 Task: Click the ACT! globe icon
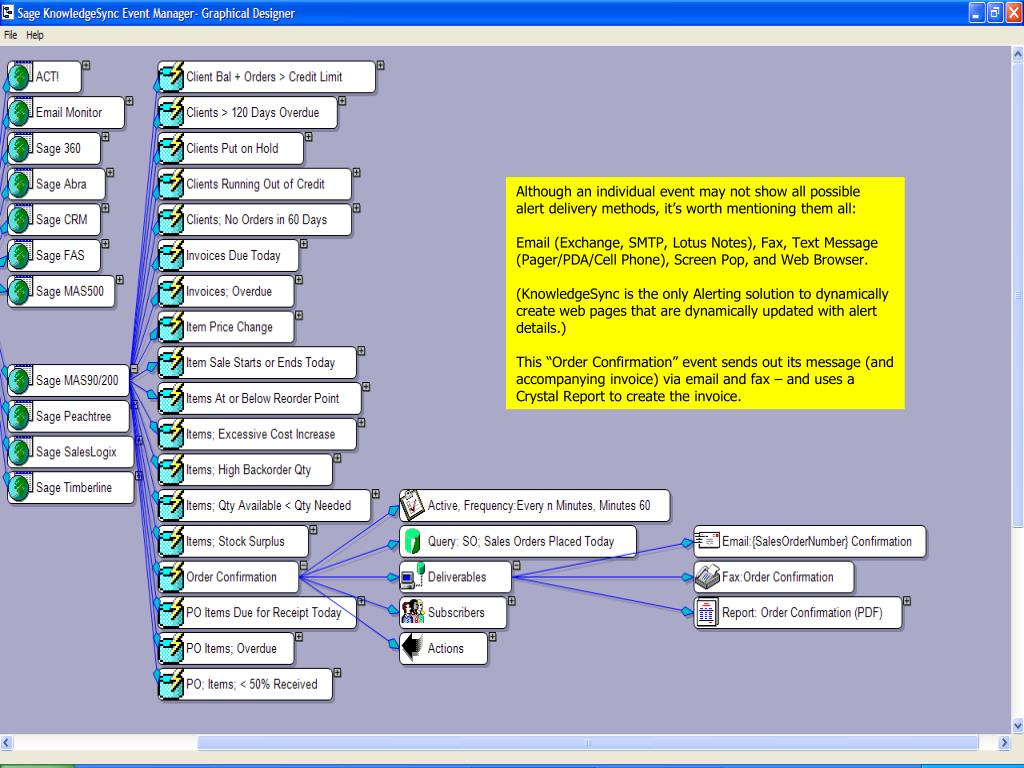(x=21, y=76)
